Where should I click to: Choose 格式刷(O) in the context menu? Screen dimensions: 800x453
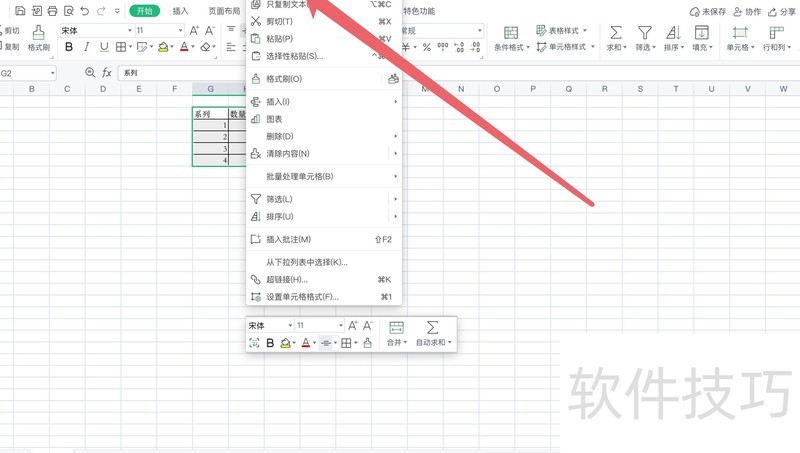324,79
